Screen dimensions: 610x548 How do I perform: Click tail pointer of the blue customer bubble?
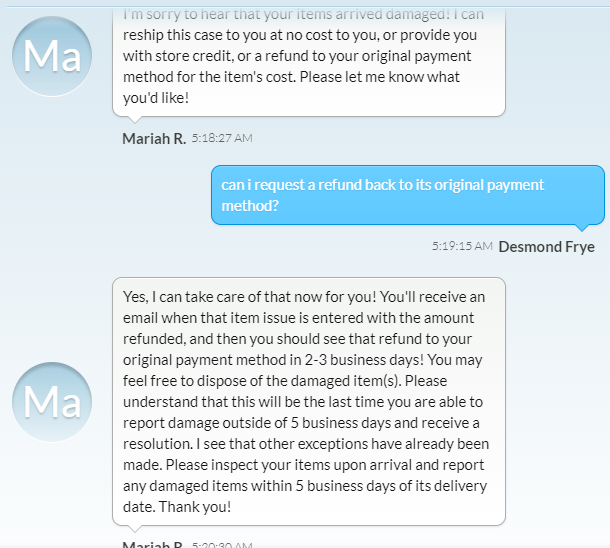coord(582,228)
